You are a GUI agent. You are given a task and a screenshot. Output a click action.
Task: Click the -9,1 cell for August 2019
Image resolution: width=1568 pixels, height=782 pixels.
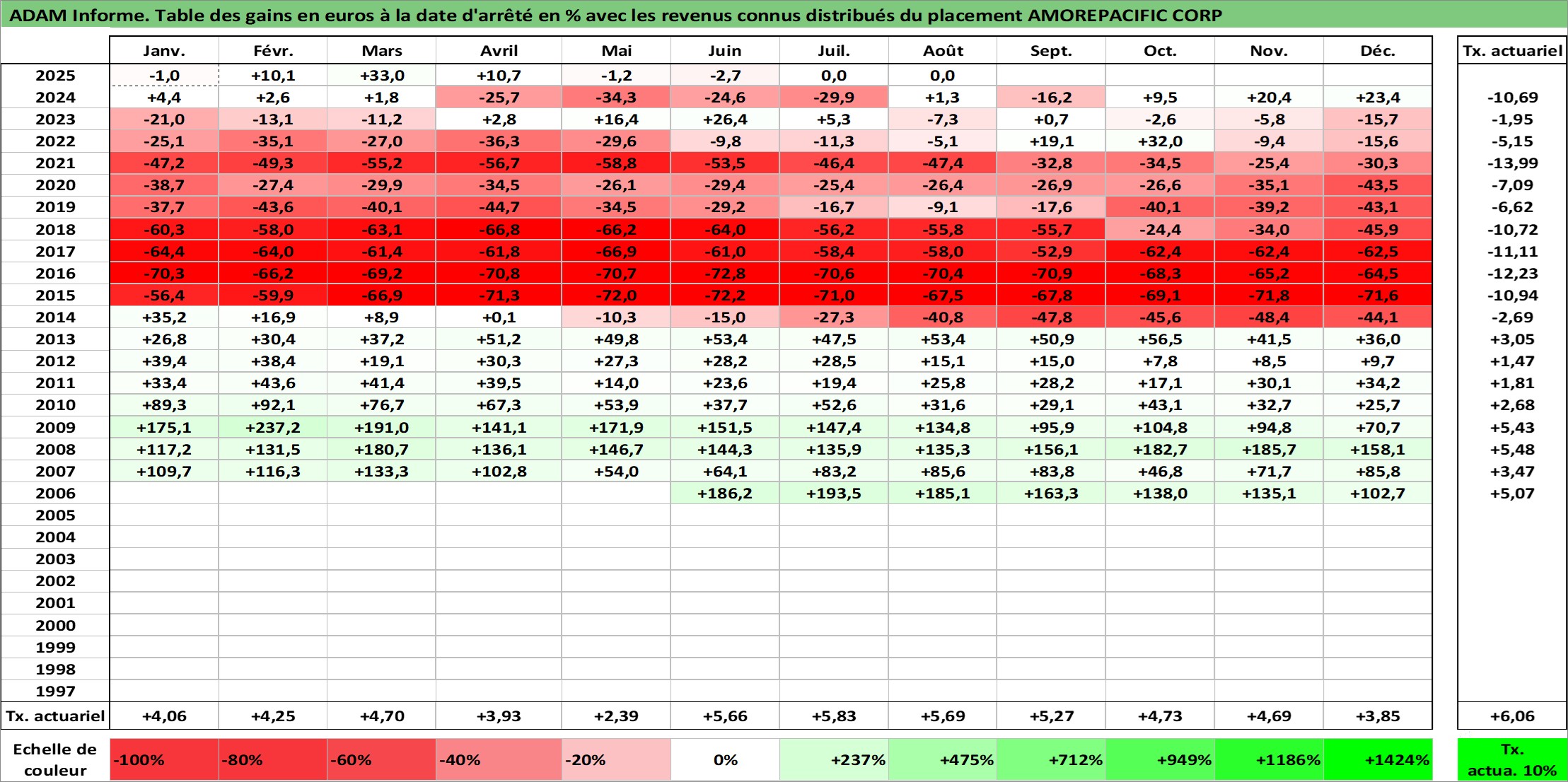coord(943,207)
